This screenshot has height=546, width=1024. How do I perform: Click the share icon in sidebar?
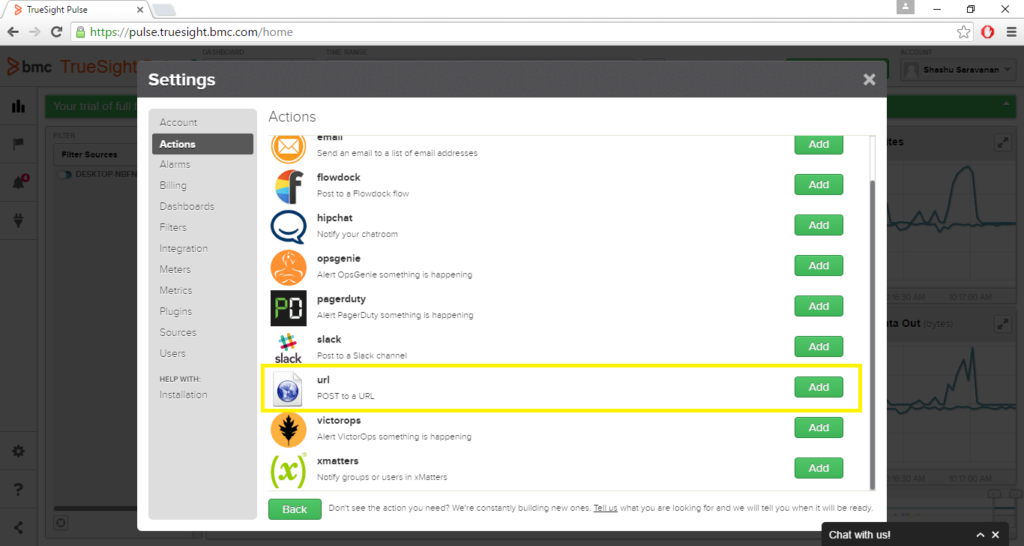18,527
